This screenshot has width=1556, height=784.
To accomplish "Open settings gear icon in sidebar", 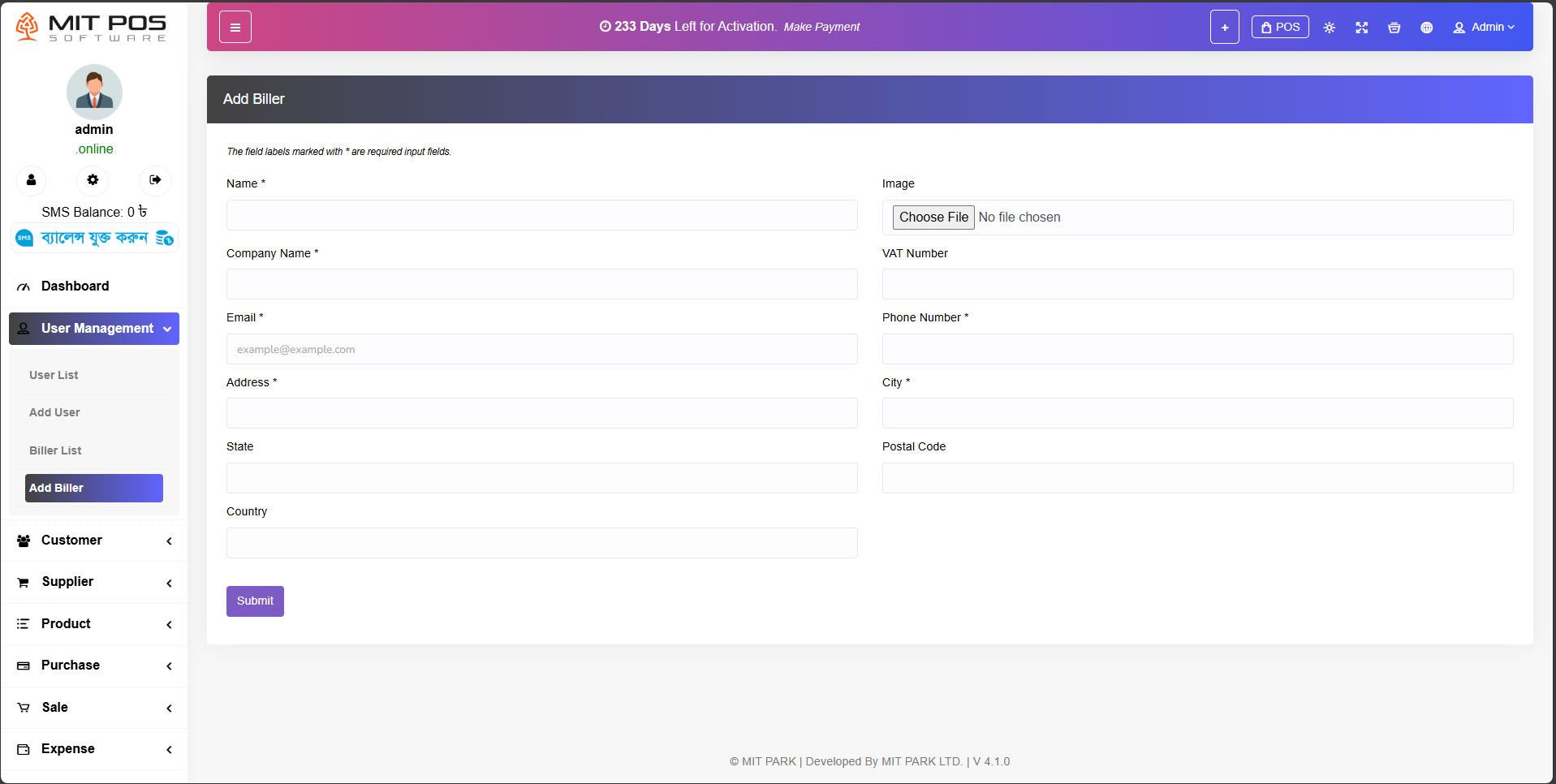I will [93, 180].
